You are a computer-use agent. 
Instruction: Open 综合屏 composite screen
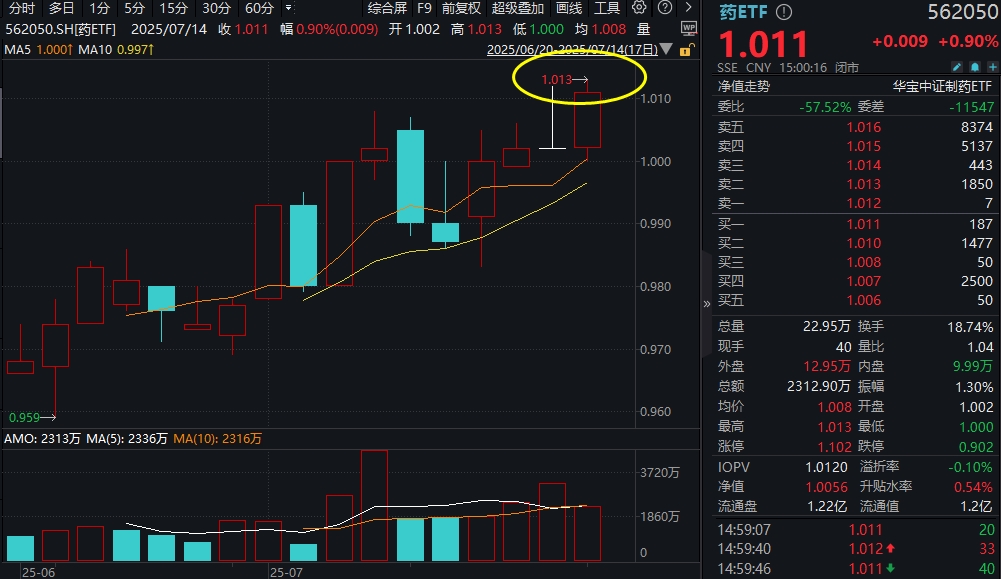(x=388, y=8)
